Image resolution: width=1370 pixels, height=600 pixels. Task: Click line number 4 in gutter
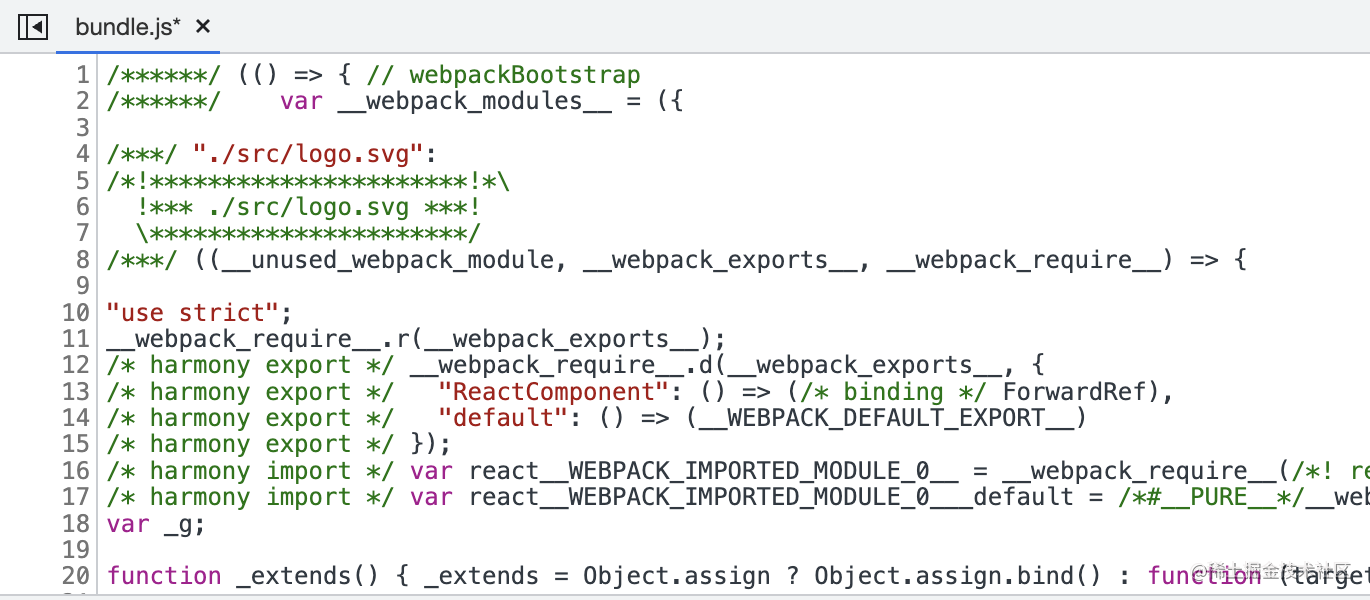tap(83, 154)
